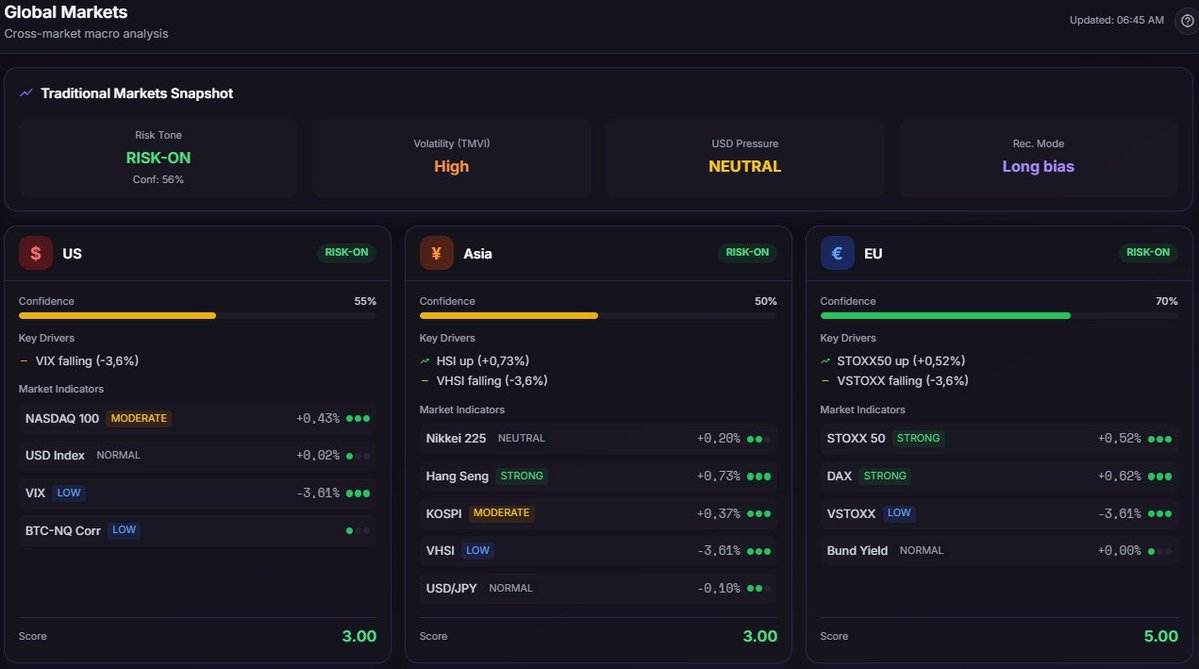This screenshot has width=1199, height=669.
Task: Click the dash icon beside VIX falling
Action: (24, 361)
